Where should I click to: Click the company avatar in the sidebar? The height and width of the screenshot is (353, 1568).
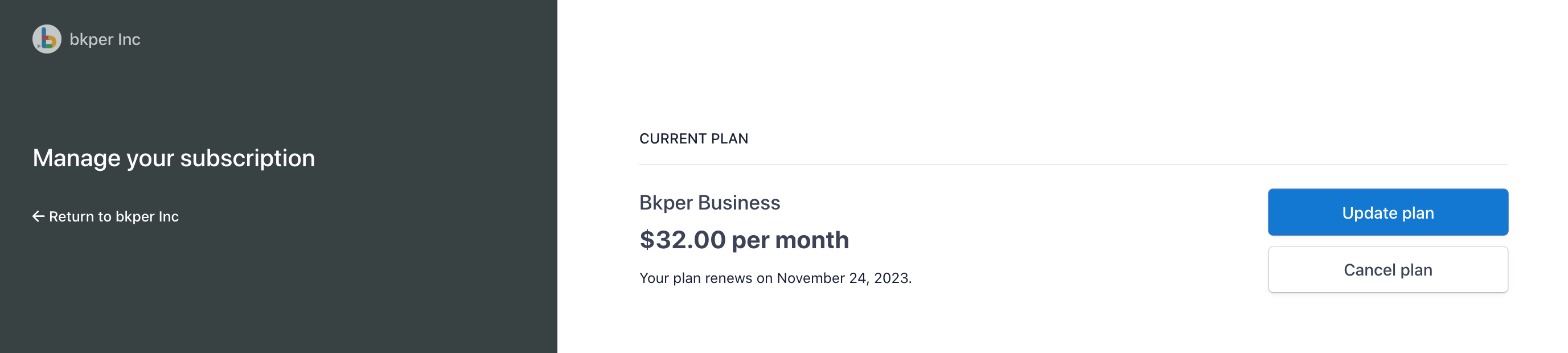coord(46,39)
